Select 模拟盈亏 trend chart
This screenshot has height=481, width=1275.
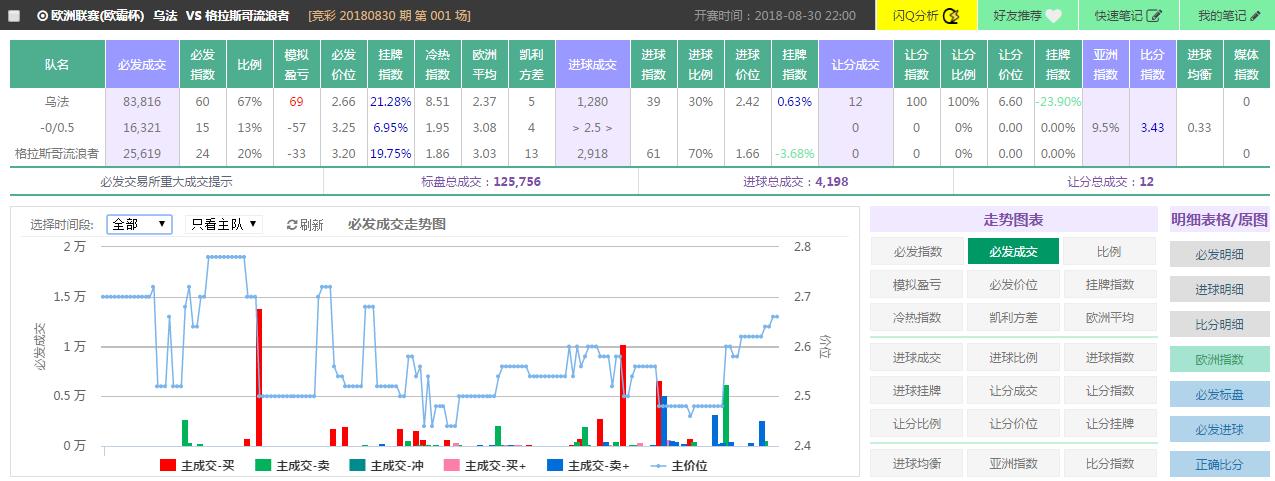[x=917, y=284]
